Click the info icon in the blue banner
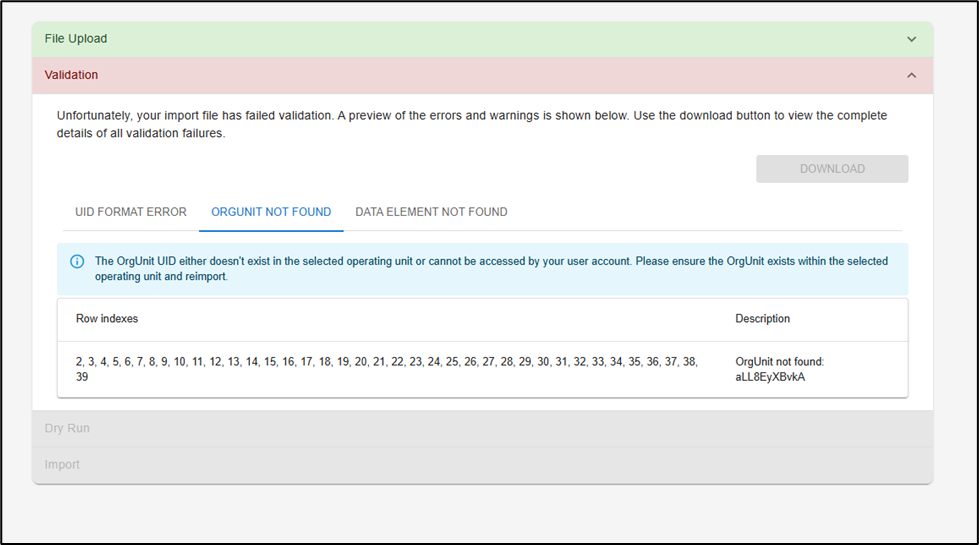Viewport: 979px width, 545px height. click(x=77, y=262)
